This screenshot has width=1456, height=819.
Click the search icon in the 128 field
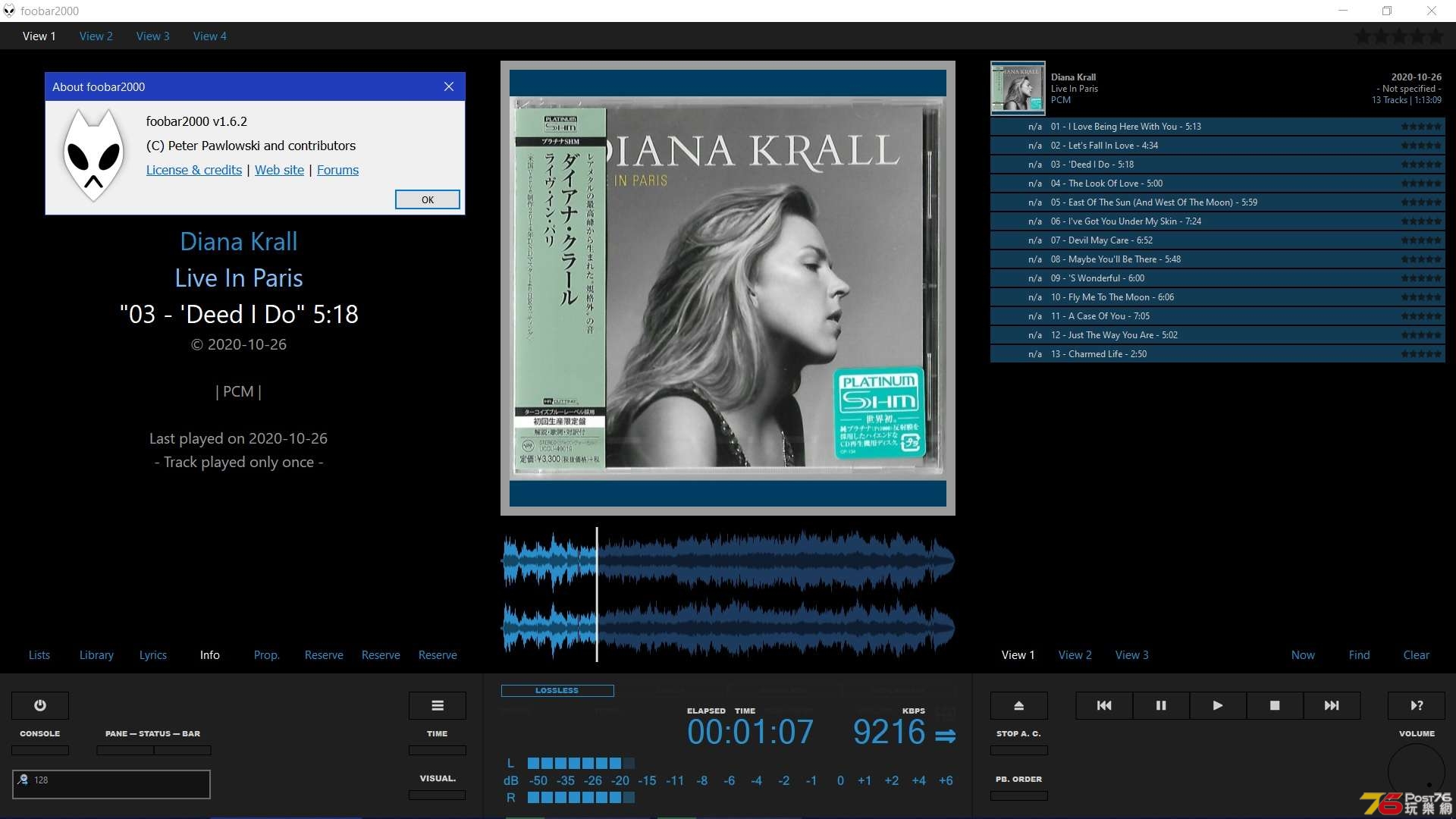[23, 780]
